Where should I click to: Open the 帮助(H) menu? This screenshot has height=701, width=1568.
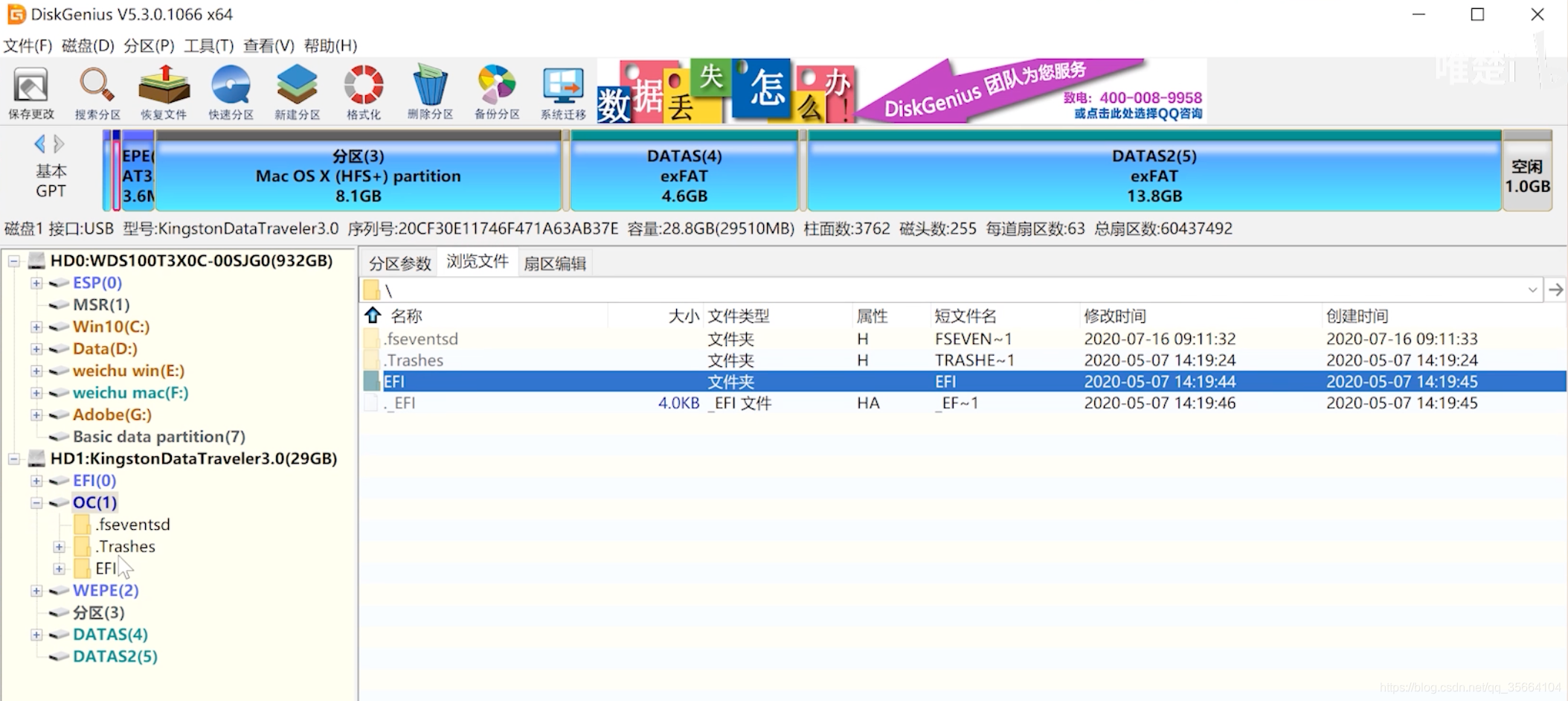tap(330, 45)
